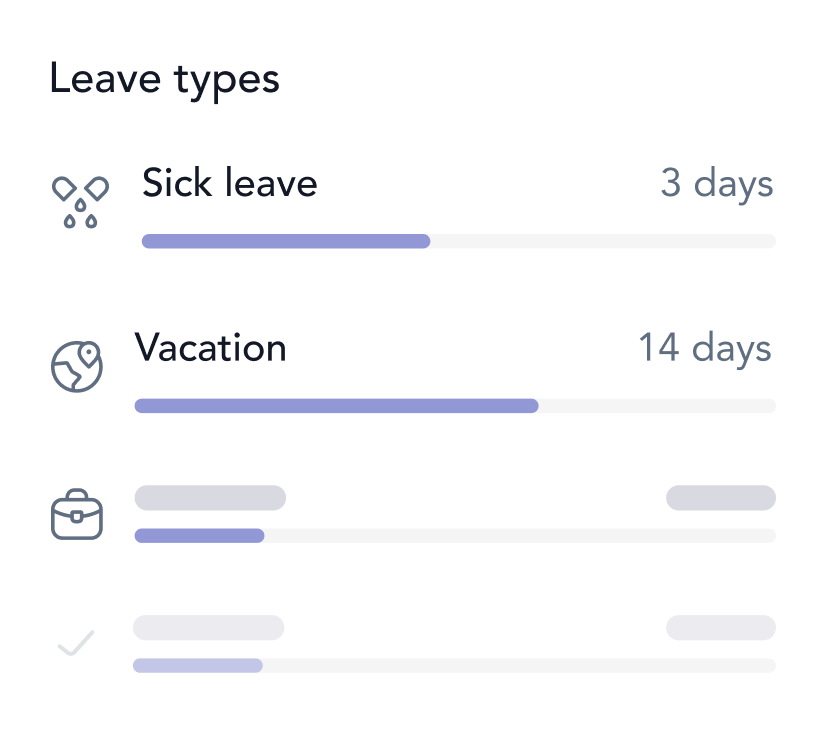Click placeholder title beside briefcase icon

pos(210,498)
